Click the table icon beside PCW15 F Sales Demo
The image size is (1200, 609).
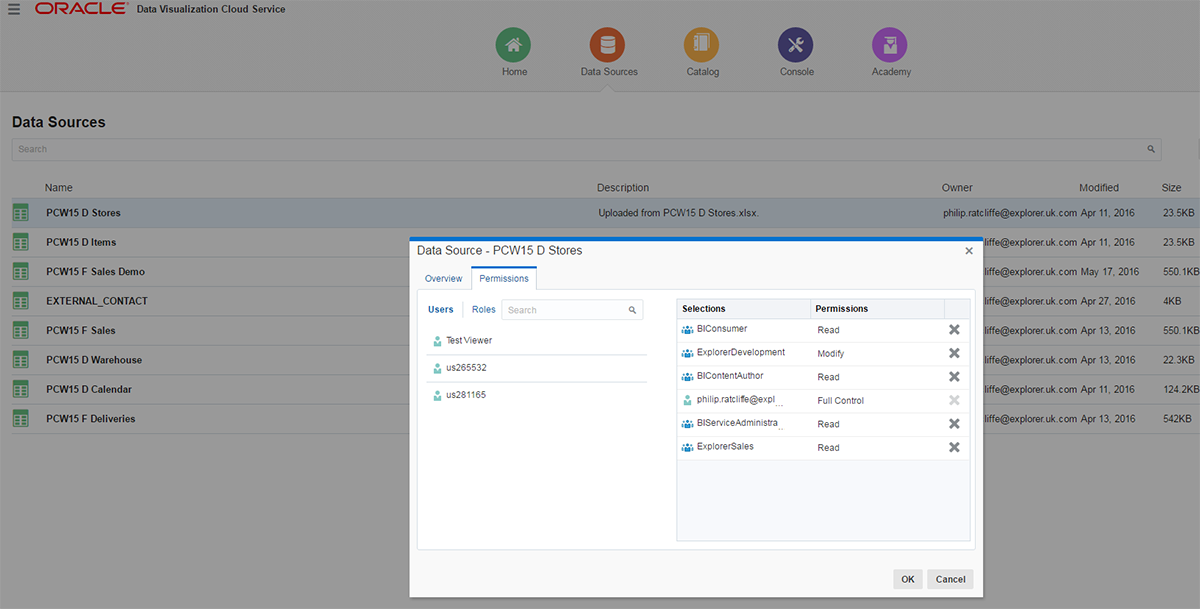point(21,272)
